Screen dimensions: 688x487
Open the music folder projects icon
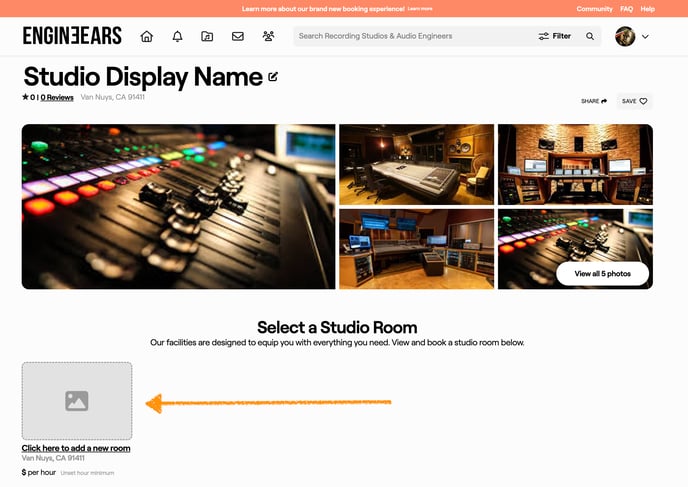click(207, 36)
